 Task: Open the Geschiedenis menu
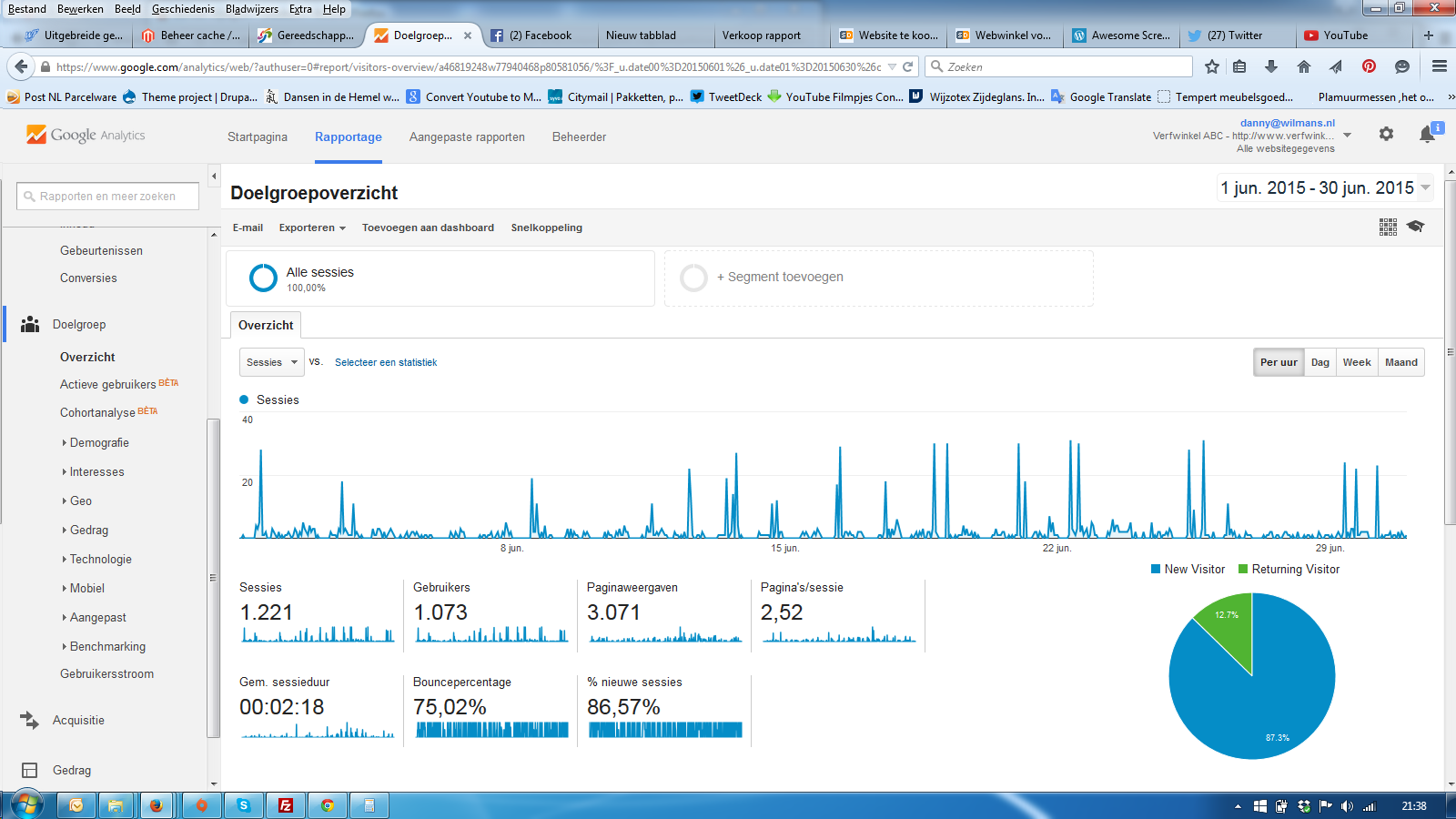(183, 9)
